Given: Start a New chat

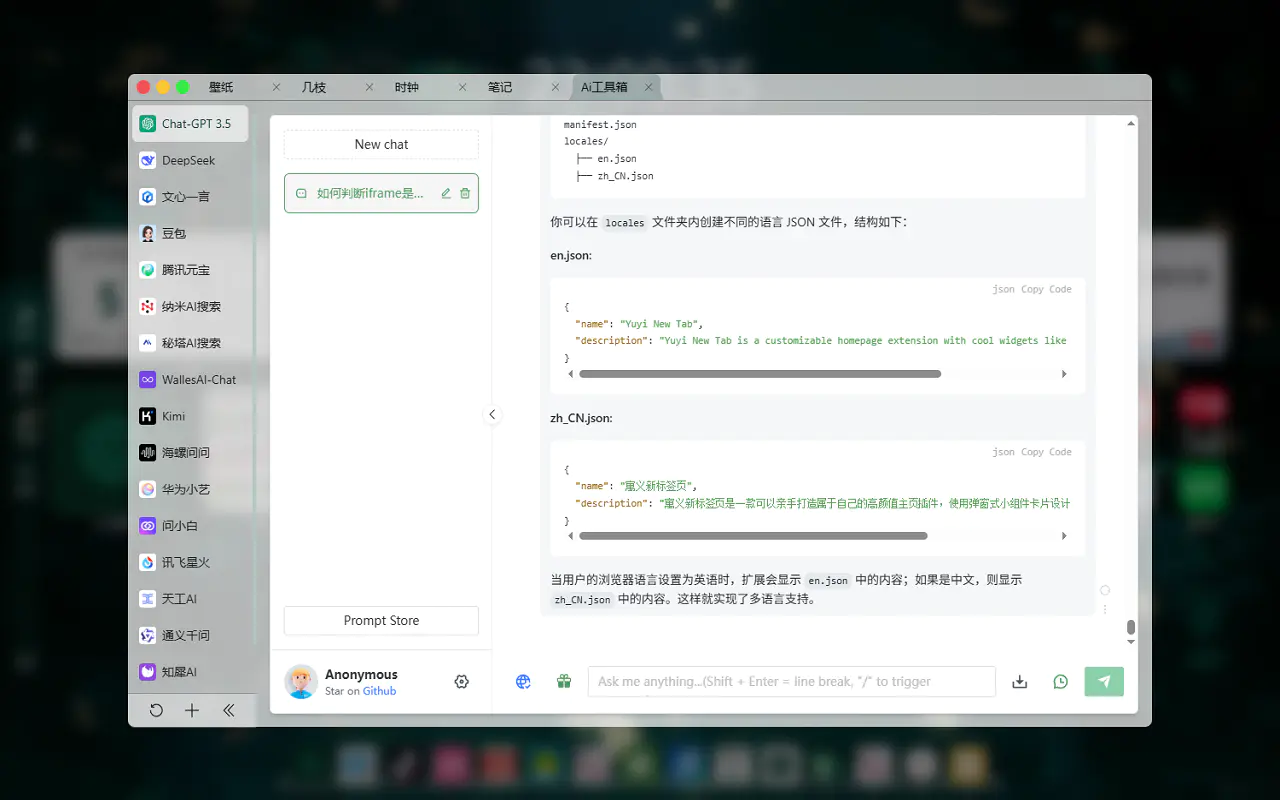Looking at the screenshot, I should tap(381, 145).
